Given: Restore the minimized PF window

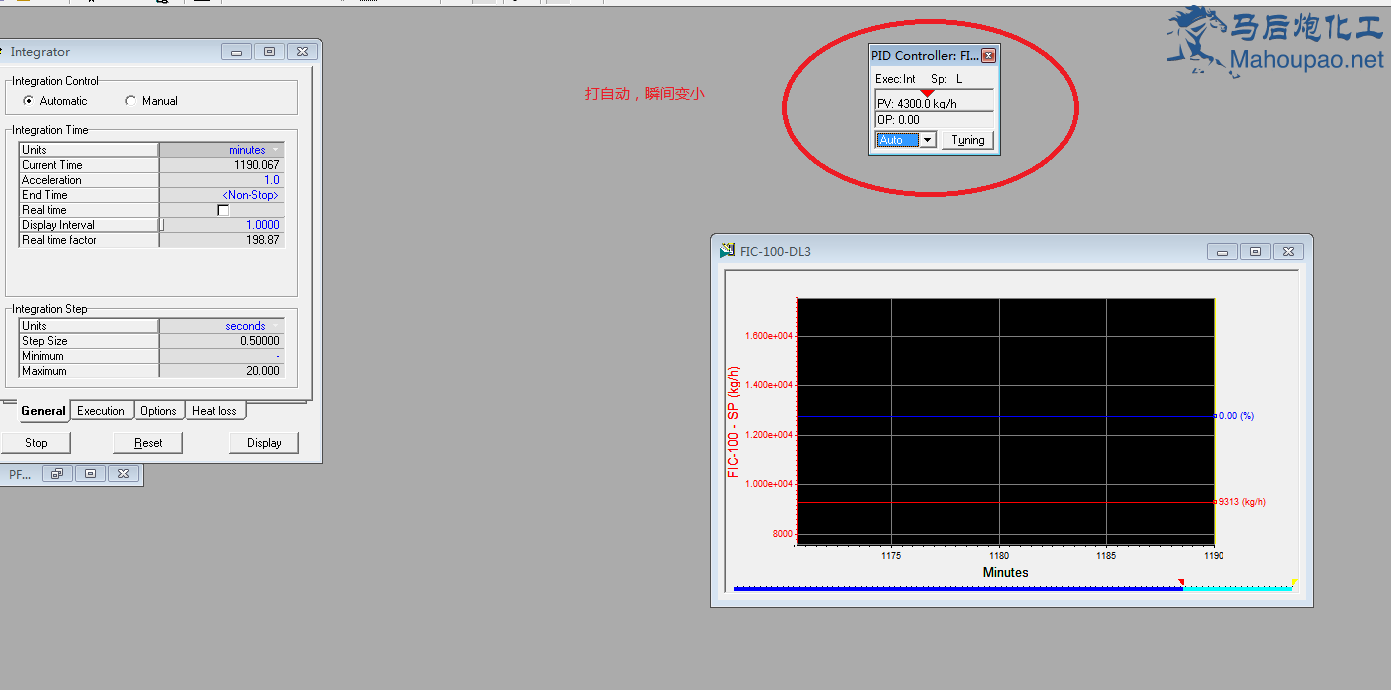Looking at the screenshot, I should (58, 474).
